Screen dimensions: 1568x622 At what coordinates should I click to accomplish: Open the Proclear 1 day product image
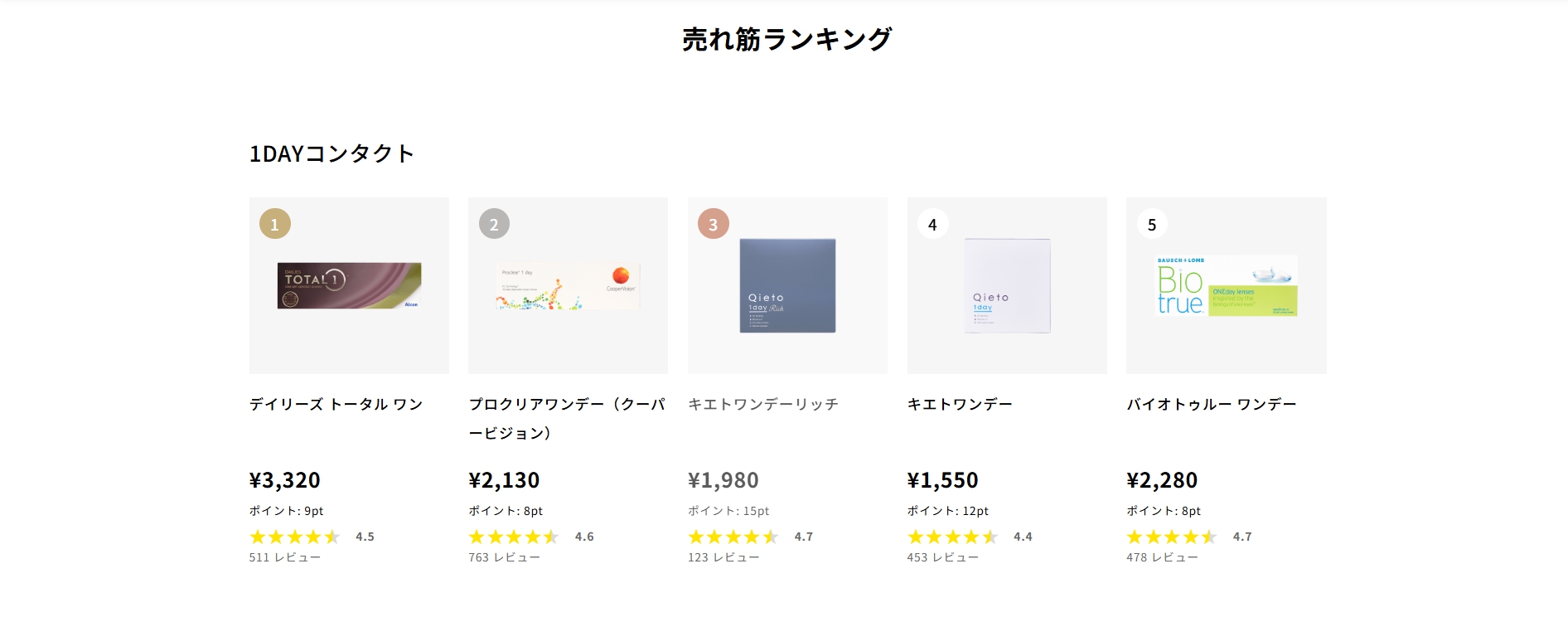(x=568, y=286)
